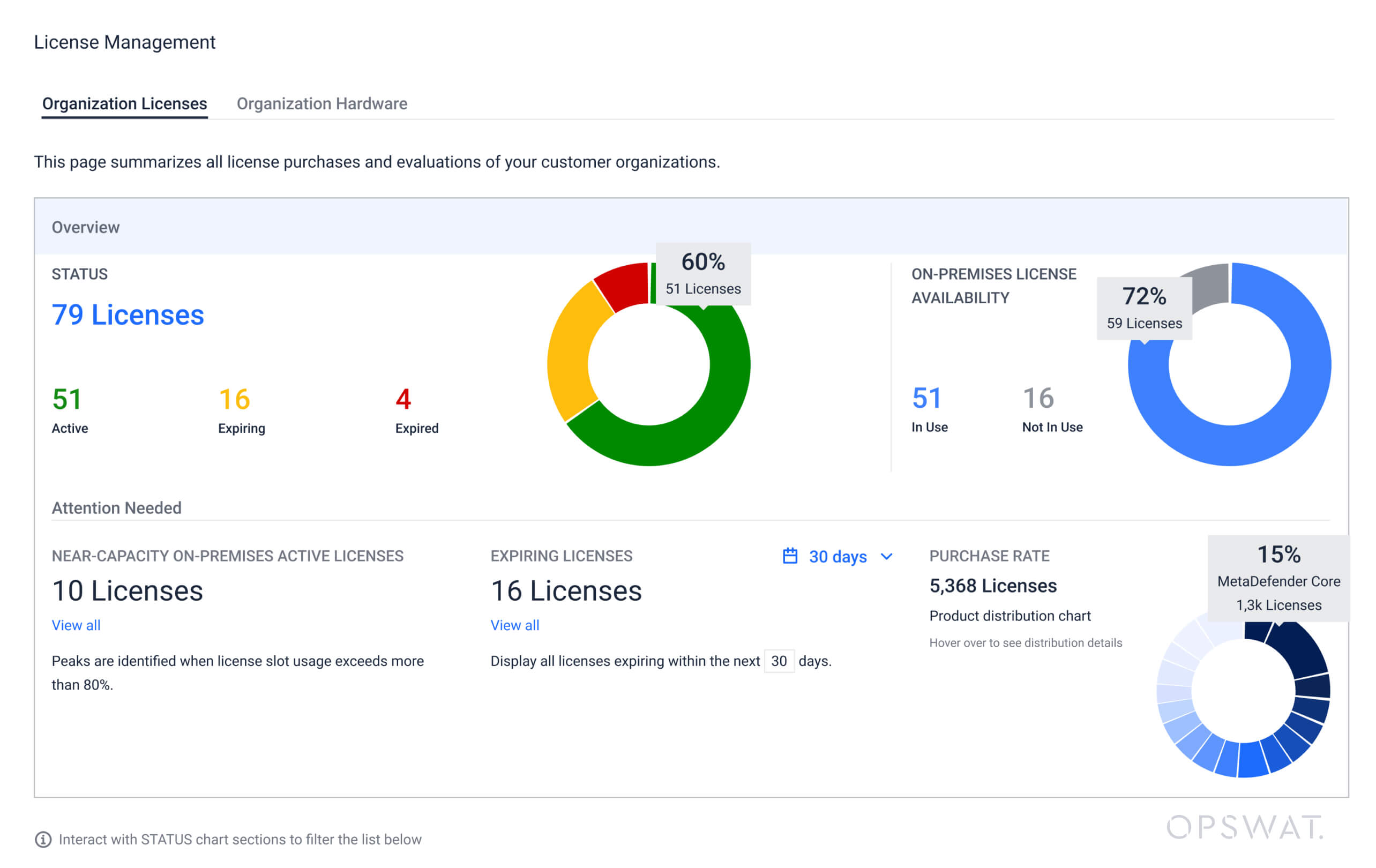Screen dimensions: 1376x868
Task: Open the 30 days period selector
Action: 837,556
